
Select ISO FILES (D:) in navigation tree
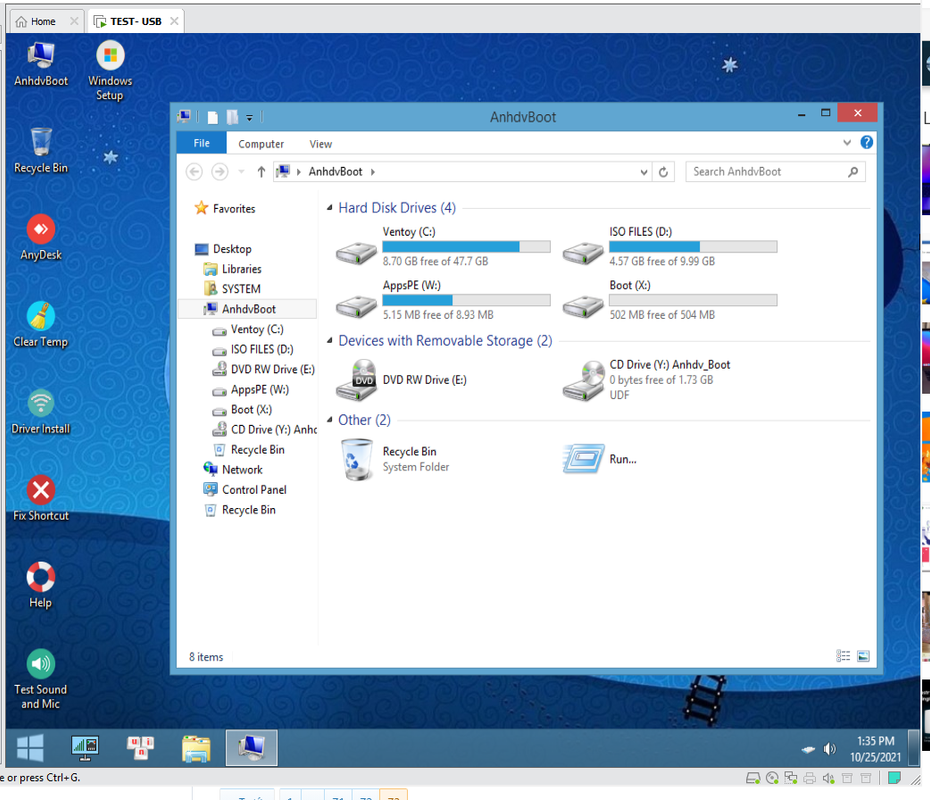pyautogui.click(x=253, y=350)
